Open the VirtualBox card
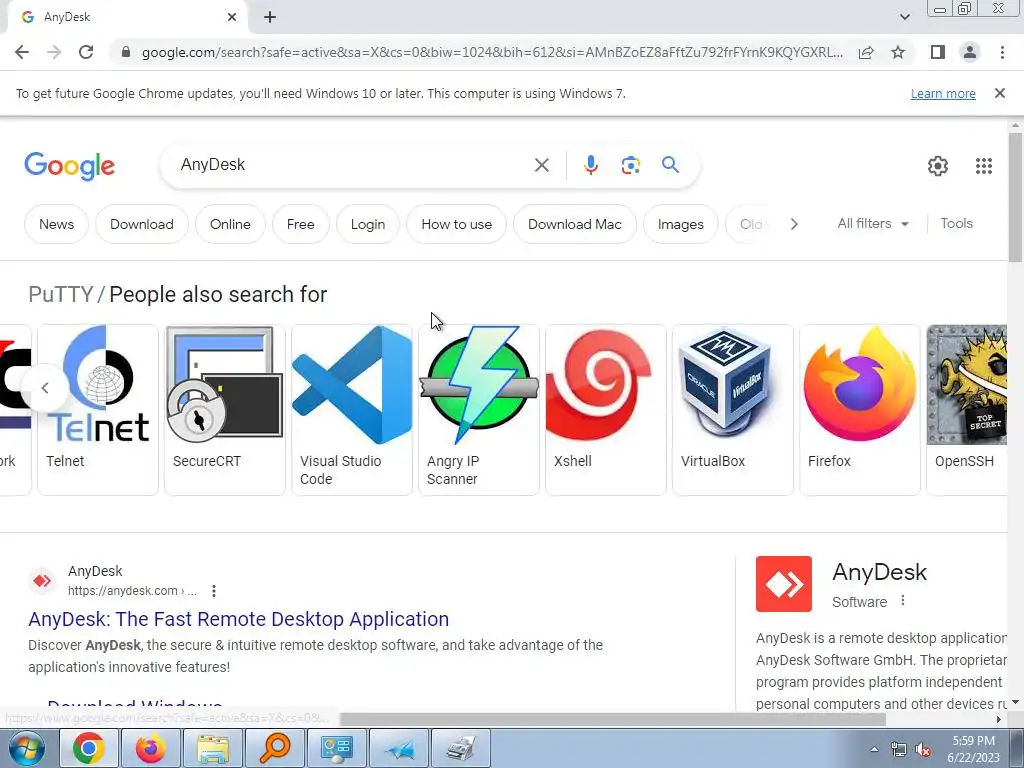This screenshot has width=1024, height=768. 733,409
